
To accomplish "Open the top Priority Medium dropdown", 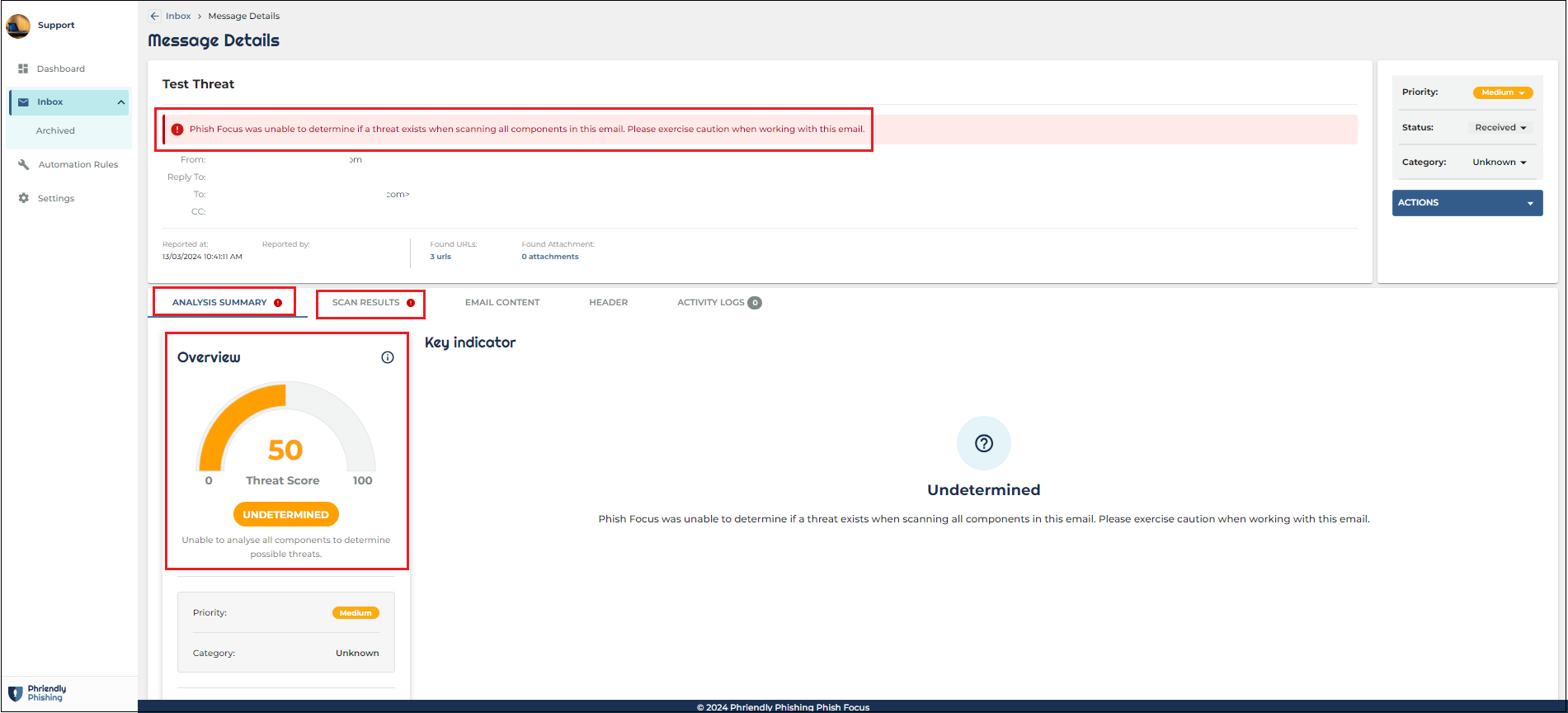I will [1503, 92].
